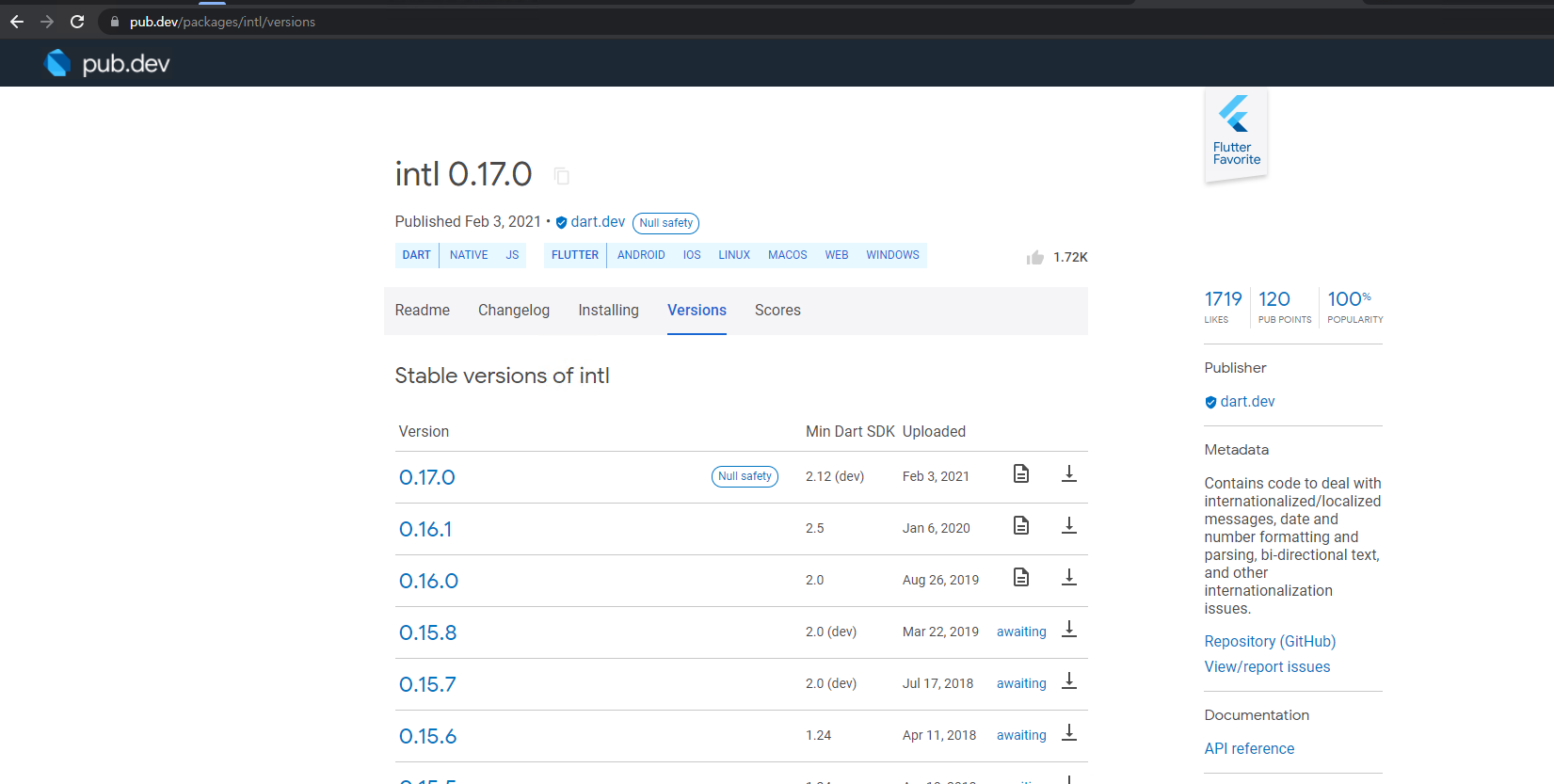
Task: Open the Flutter Favorite badge
Action: coord(1236,136)
